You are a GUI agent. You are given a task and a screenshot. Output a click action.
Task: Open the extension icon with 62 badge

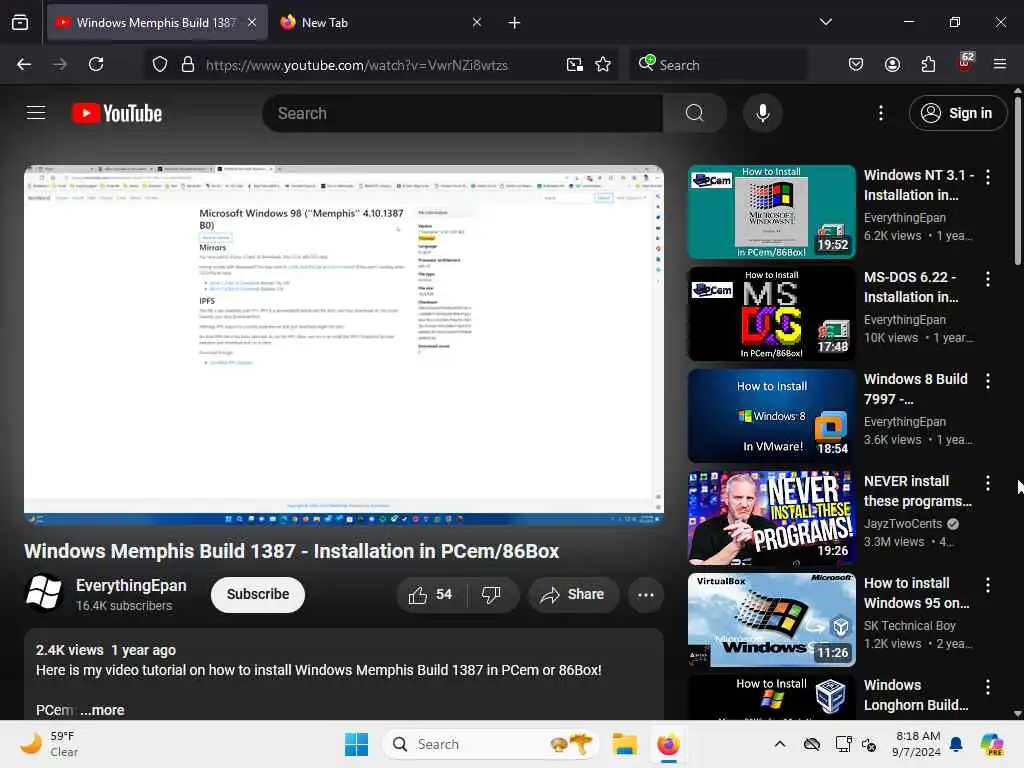(965, 62)
